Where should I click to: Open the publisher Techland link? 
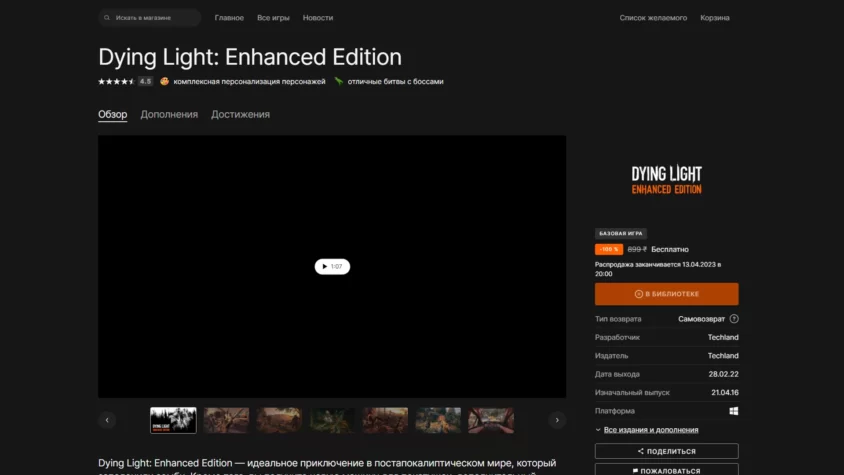pyautogui.click(x=723, y=355)
